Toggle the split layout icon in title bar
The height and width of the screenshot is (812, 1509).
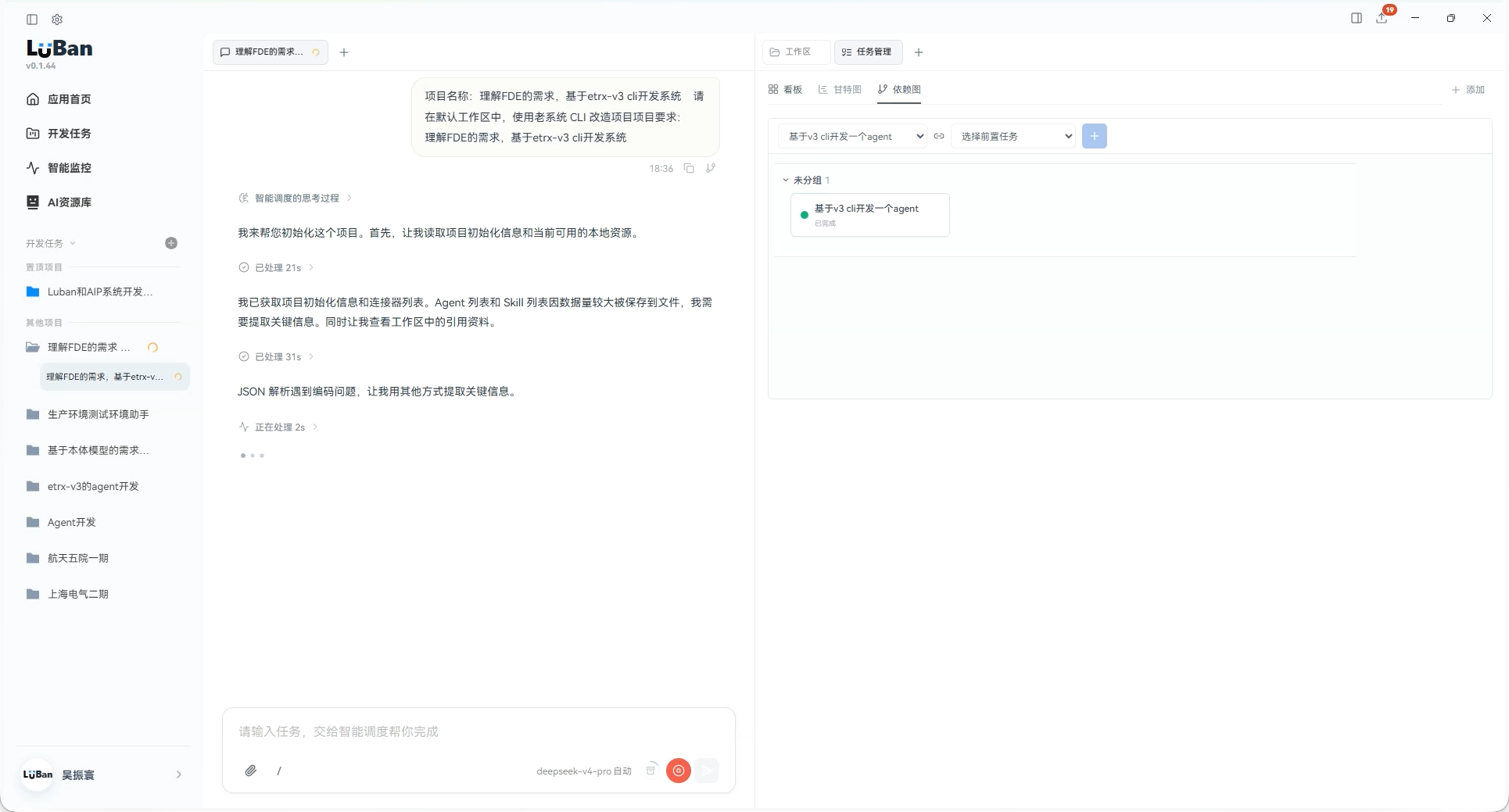(1357, 18)
